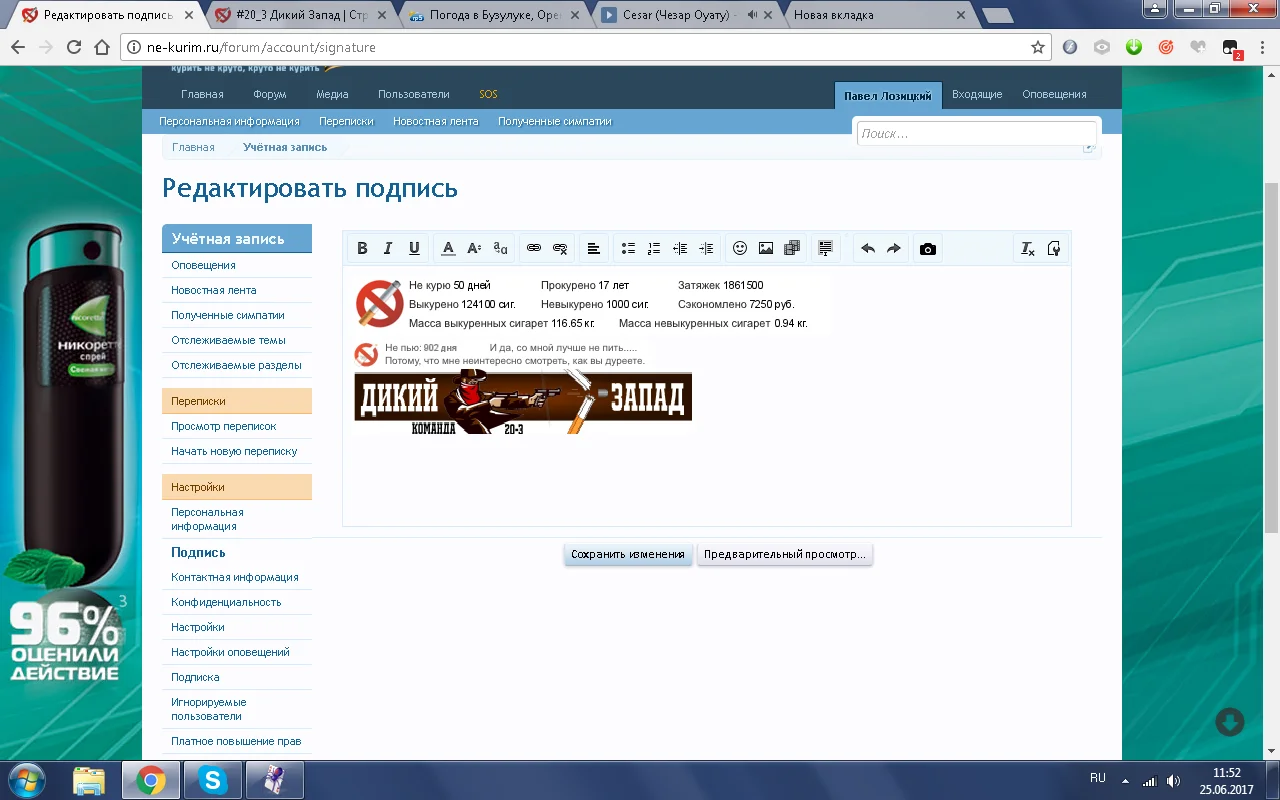
Task: Click the Сохранить изменения button
Action: (x=628, y=554)
